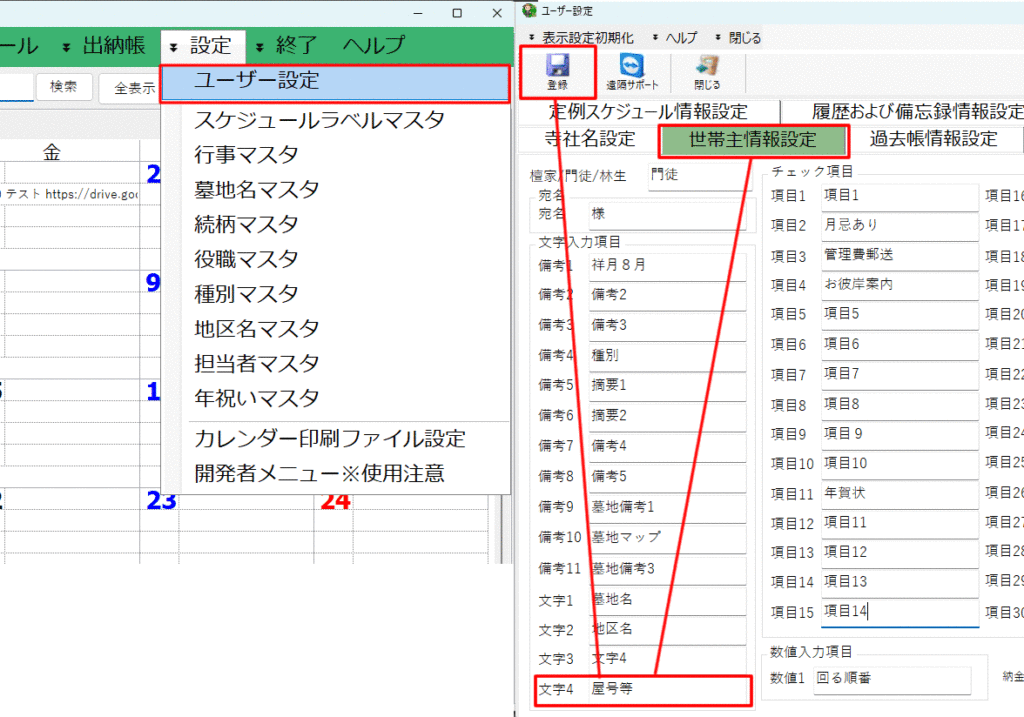1024x717 pixels.
Task: Open 開発者メニュー※使用注意 entry
Action: (x=319, y=473)
